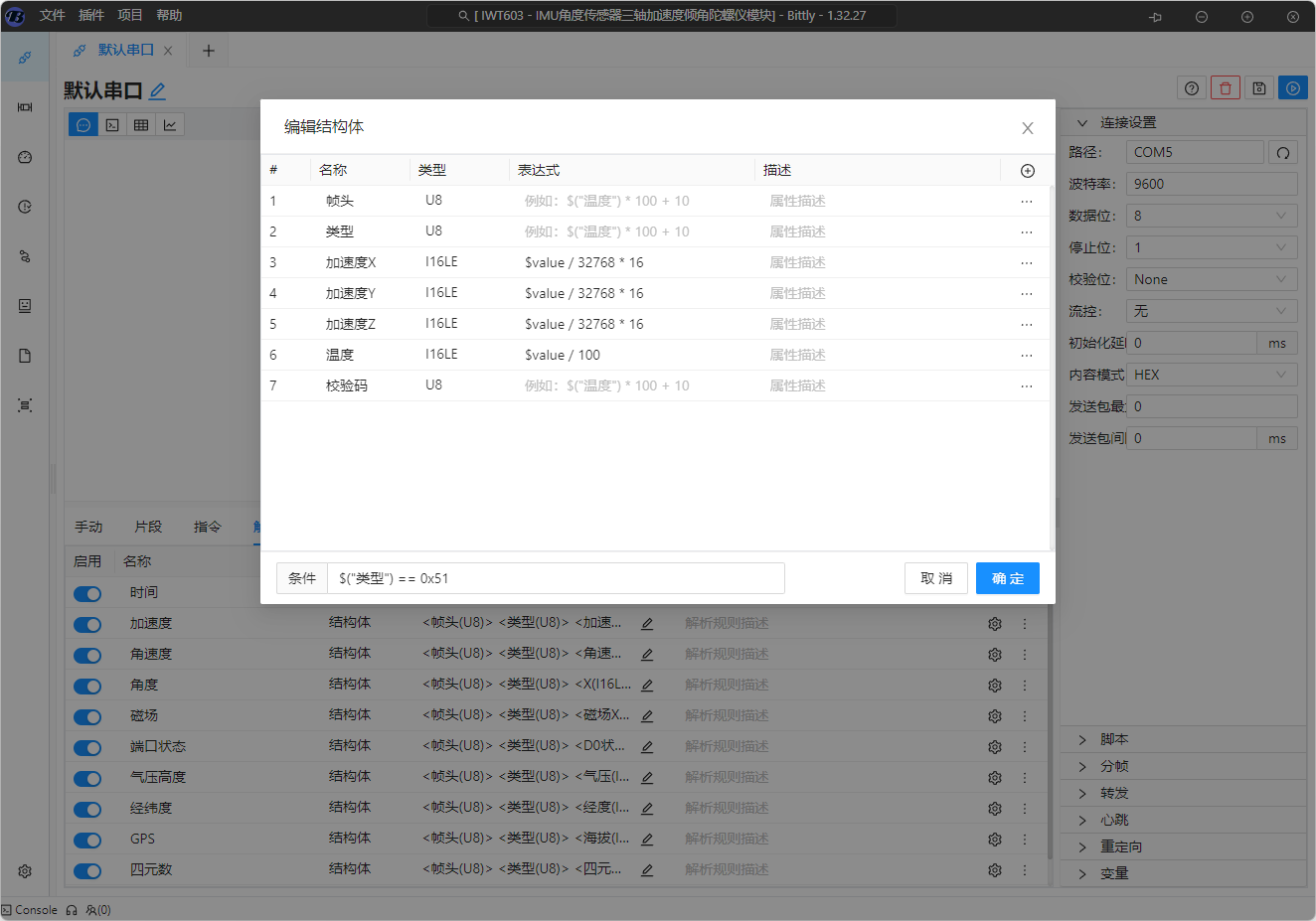Click the save icon in the top right toolbar
The height and width of the screenshot is (921, 1316).
pyautogui.click(x=1258, y=88)
